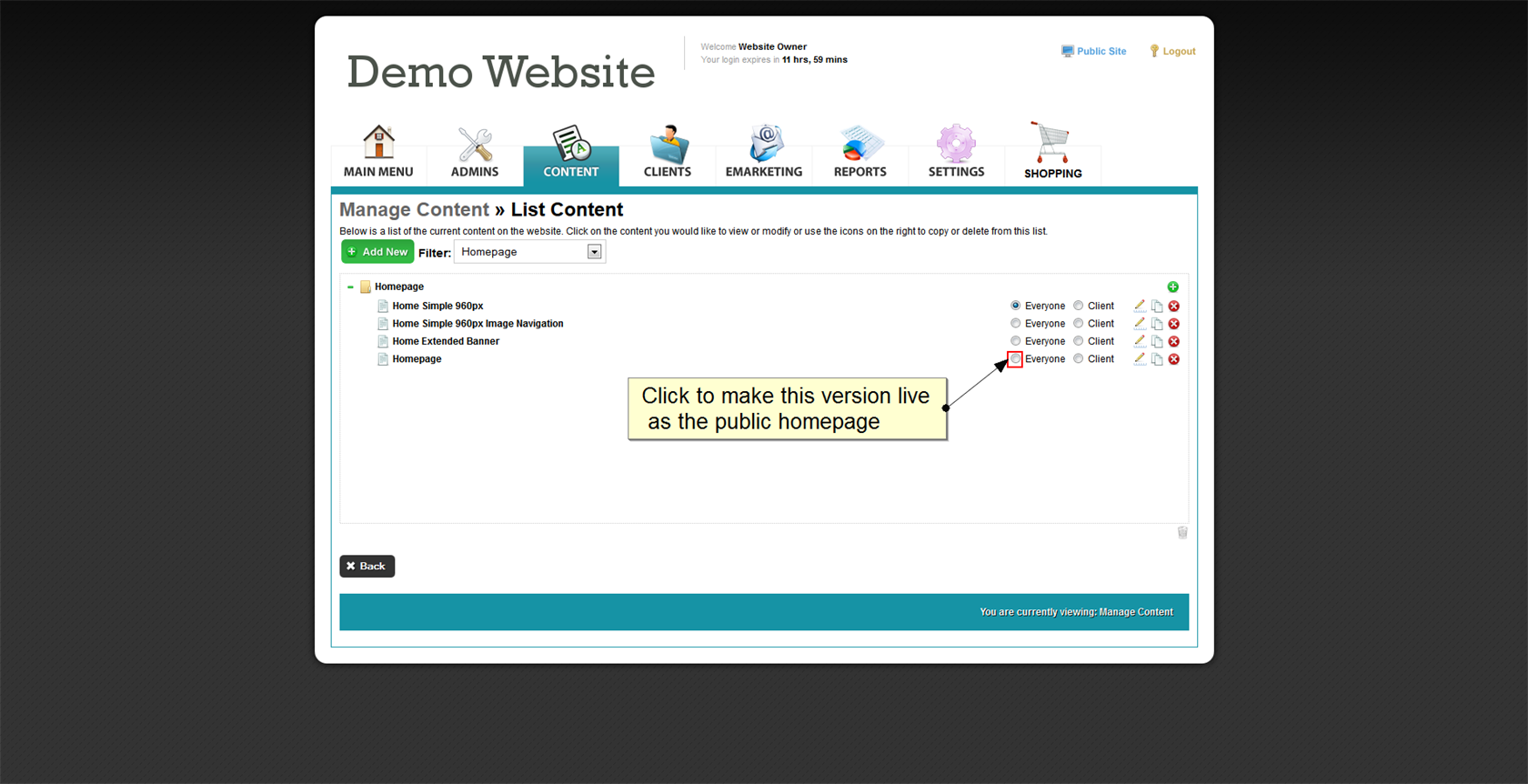1528x784 pixels.
Task: Click the green plus icon in Homepage folder row
Action: click(x=1172, y=286)
